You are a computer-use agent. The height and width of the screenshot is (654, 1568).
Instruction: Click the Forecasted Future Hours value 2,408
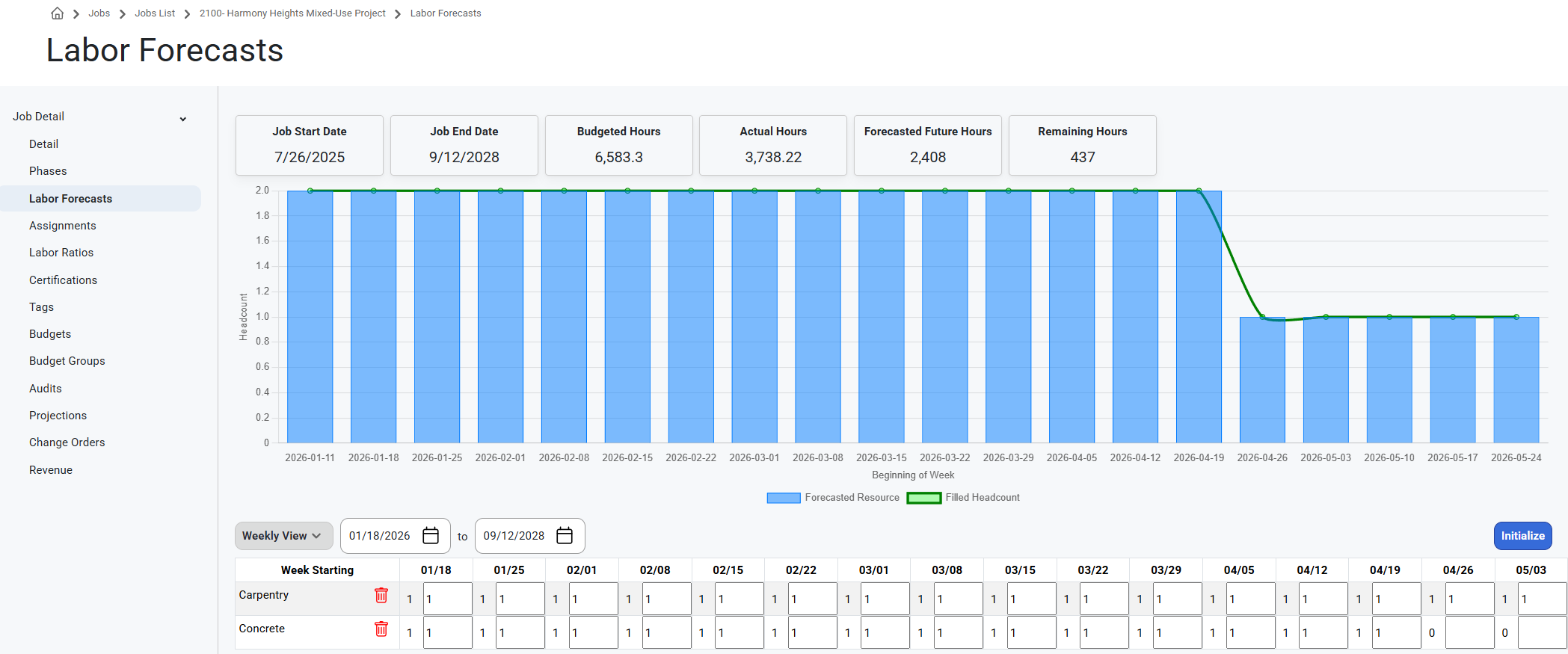pos(928,158)
